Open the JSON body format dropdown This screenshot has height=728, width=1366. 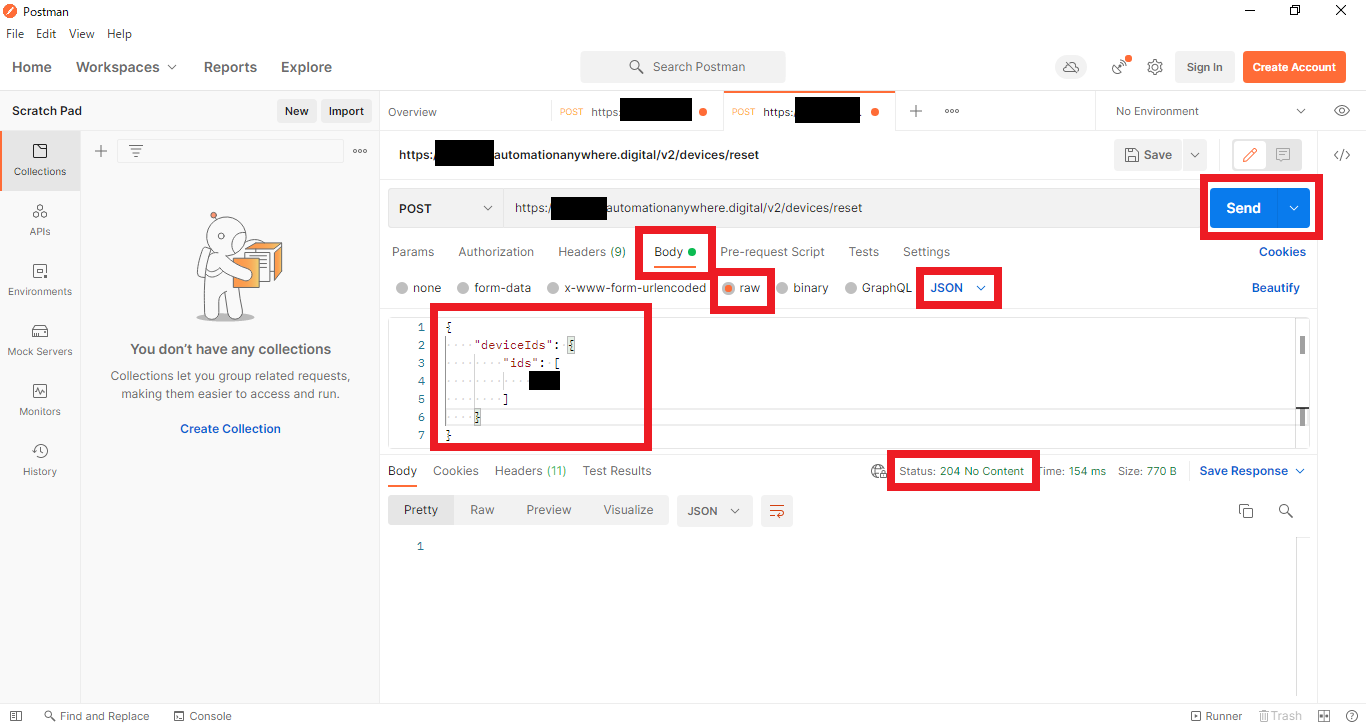959,288
